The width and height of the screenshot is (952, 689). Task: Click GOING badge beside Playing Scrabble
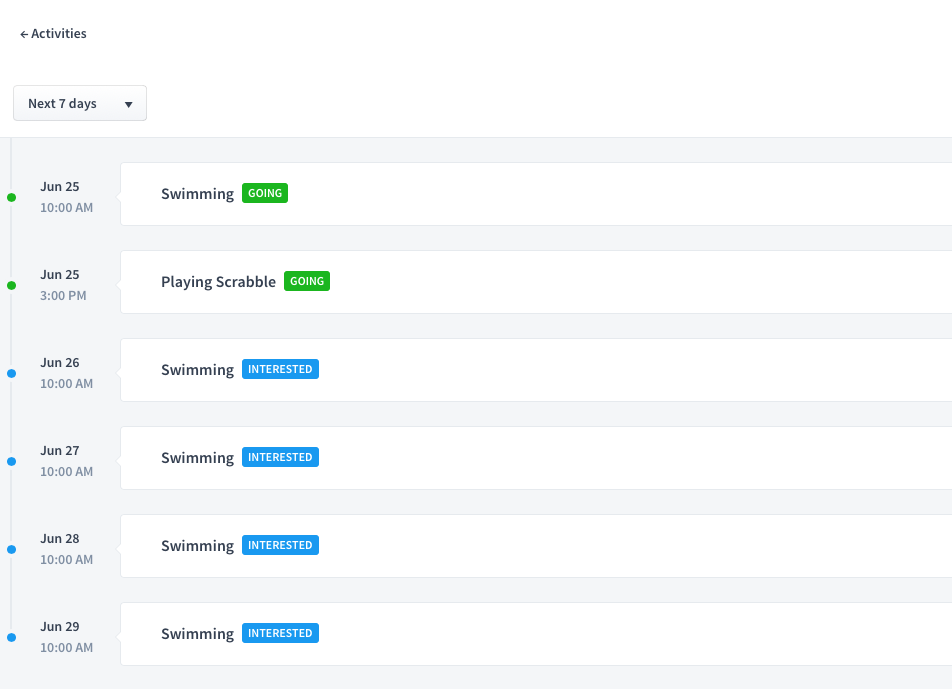pos(307,281)
